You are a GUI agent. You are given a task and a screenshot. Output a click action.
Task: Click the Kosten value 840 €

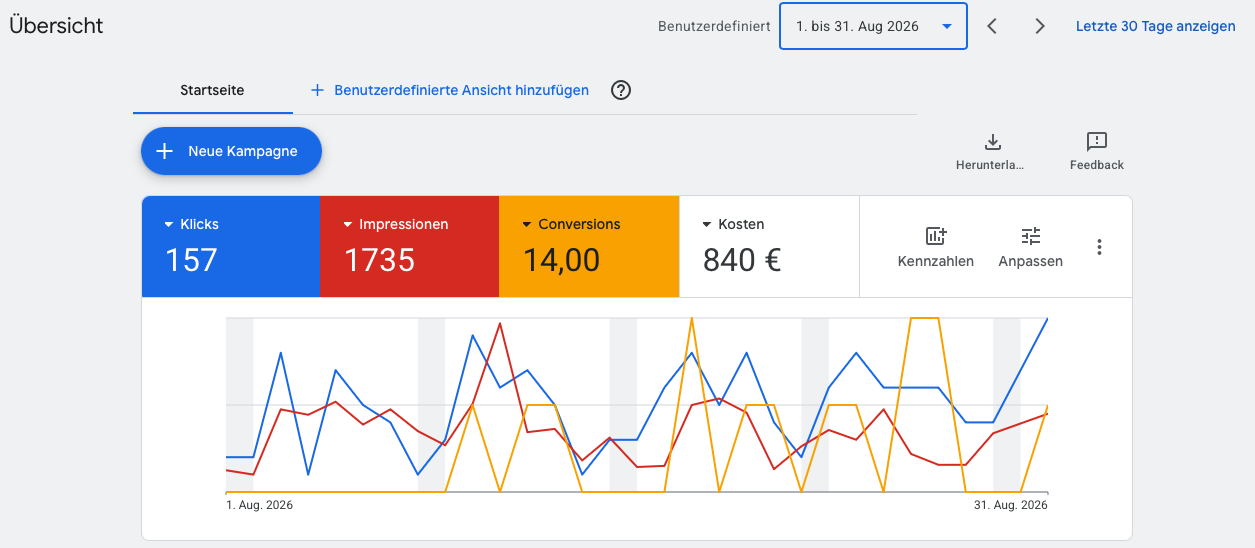click(742, 260)
